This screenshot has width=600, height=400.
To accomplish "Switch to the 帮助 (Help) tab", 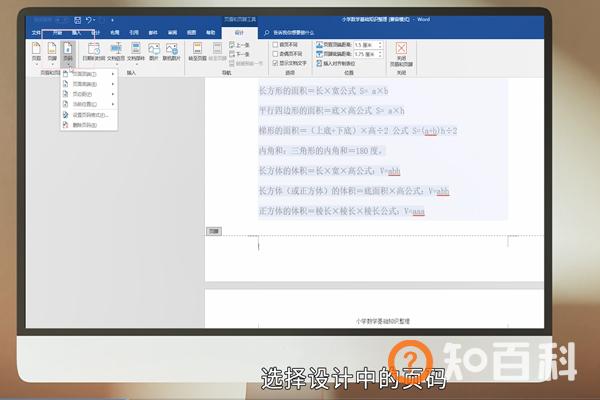I will 210,33.
